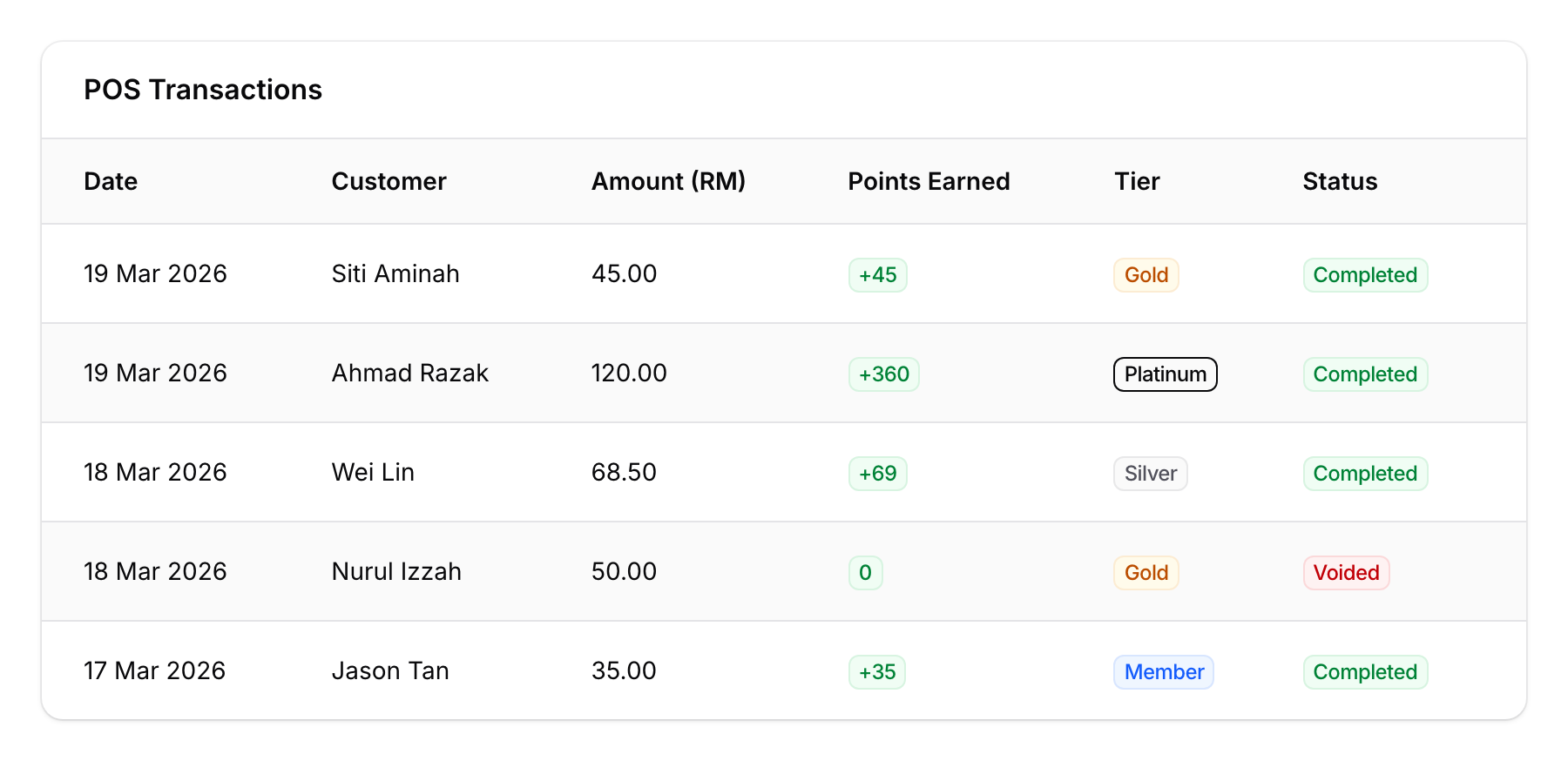The width and height of the screenshot is (1568, 761).
Task: Click the +35 points badge for Jason Tan
Action: 876,671
